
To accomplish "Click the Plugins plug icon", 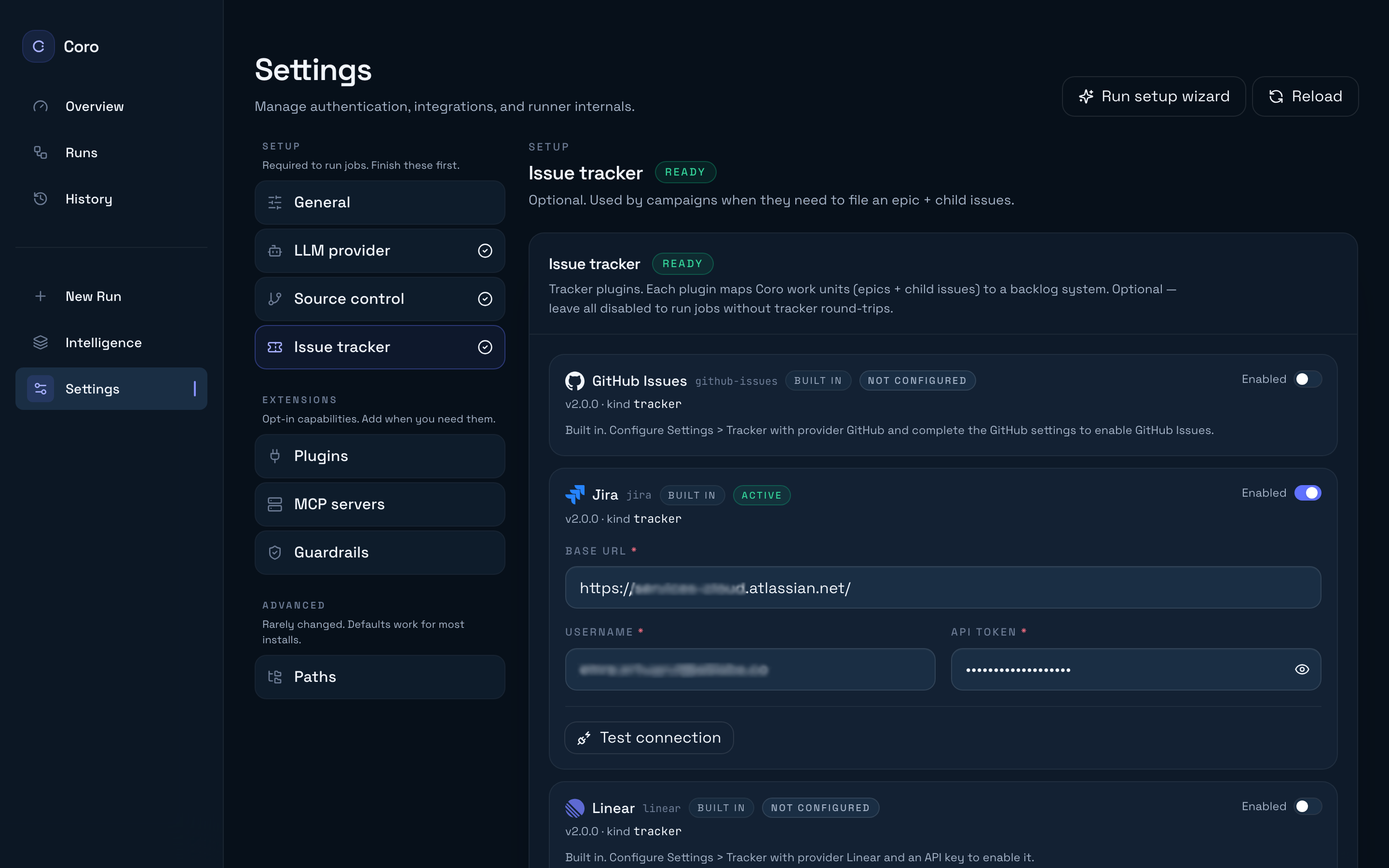I will pos(275,456).
